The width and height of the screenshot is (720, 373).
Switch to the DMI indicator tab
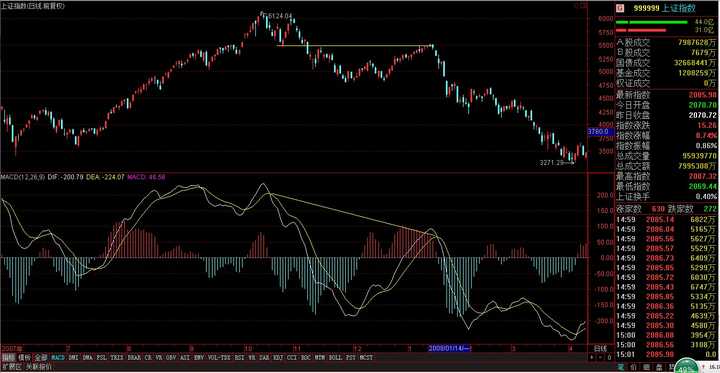(73, 357)
